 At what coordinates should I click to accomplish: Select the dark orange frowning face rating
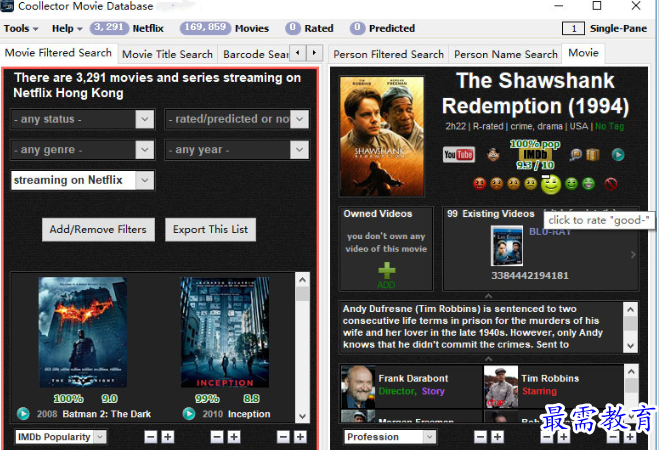click(496, 184)
